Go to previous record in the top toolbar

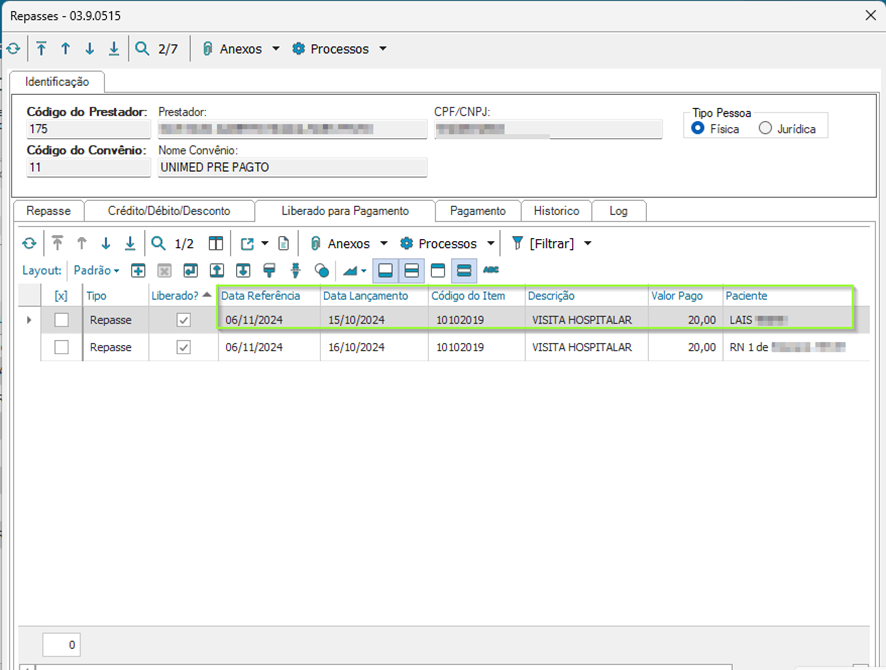(x=66, y=49)
